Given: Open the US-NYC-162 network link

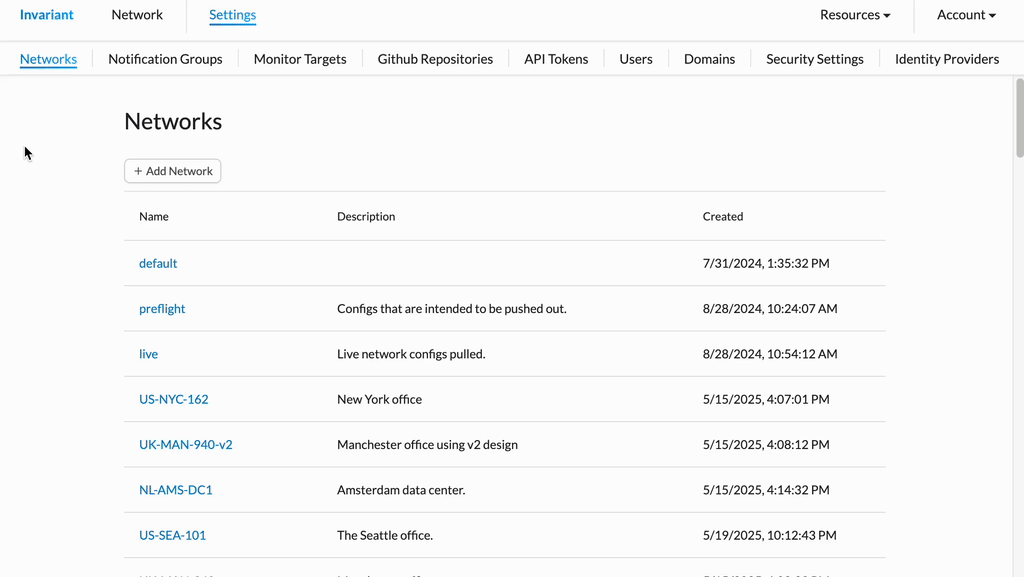Looking at the screenshot, I should point(174,399).
